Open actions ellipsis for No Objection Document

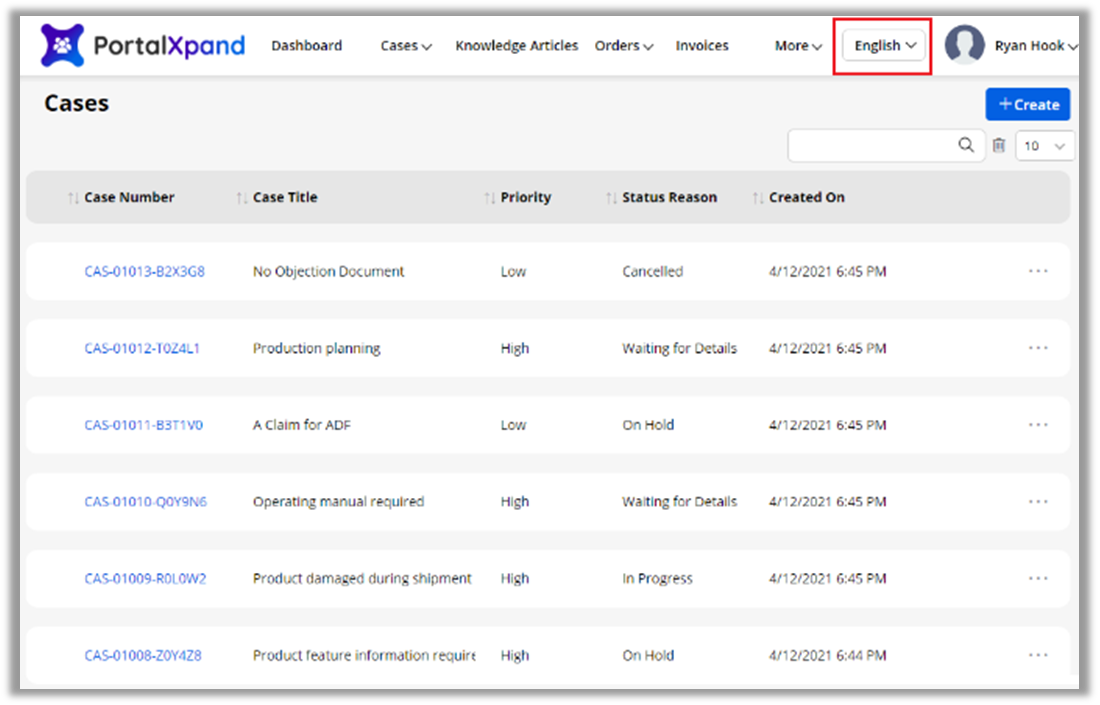click(x=1038, y=271)
